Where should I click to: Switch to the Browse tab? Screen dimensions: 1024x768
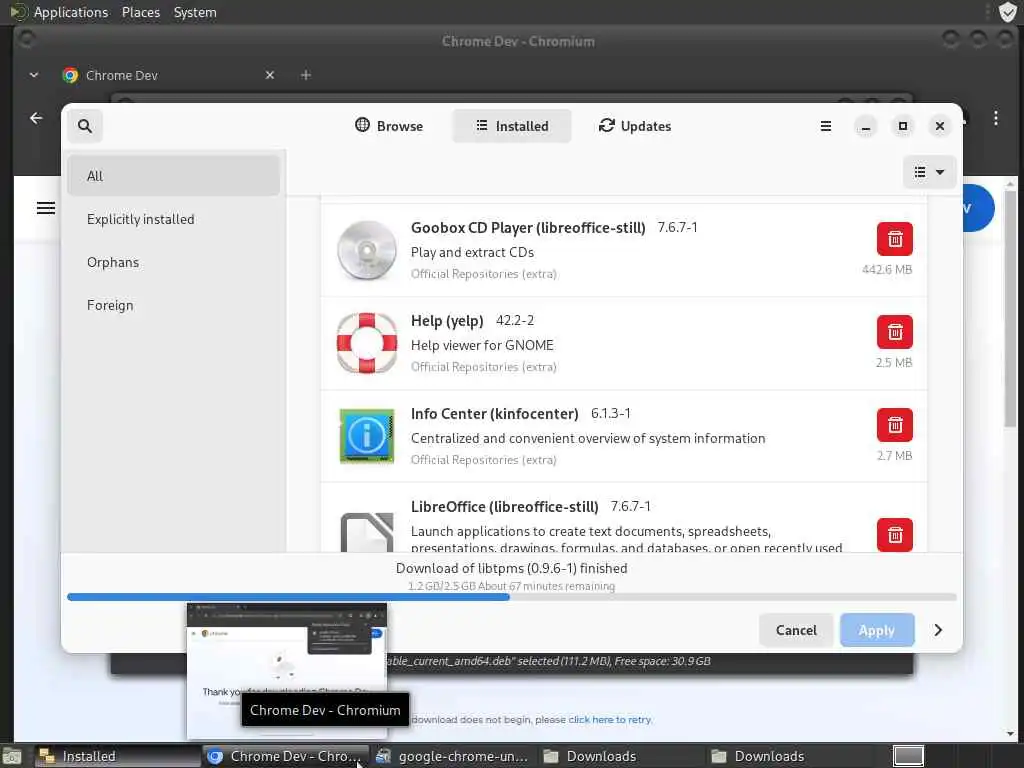[389, 126]
